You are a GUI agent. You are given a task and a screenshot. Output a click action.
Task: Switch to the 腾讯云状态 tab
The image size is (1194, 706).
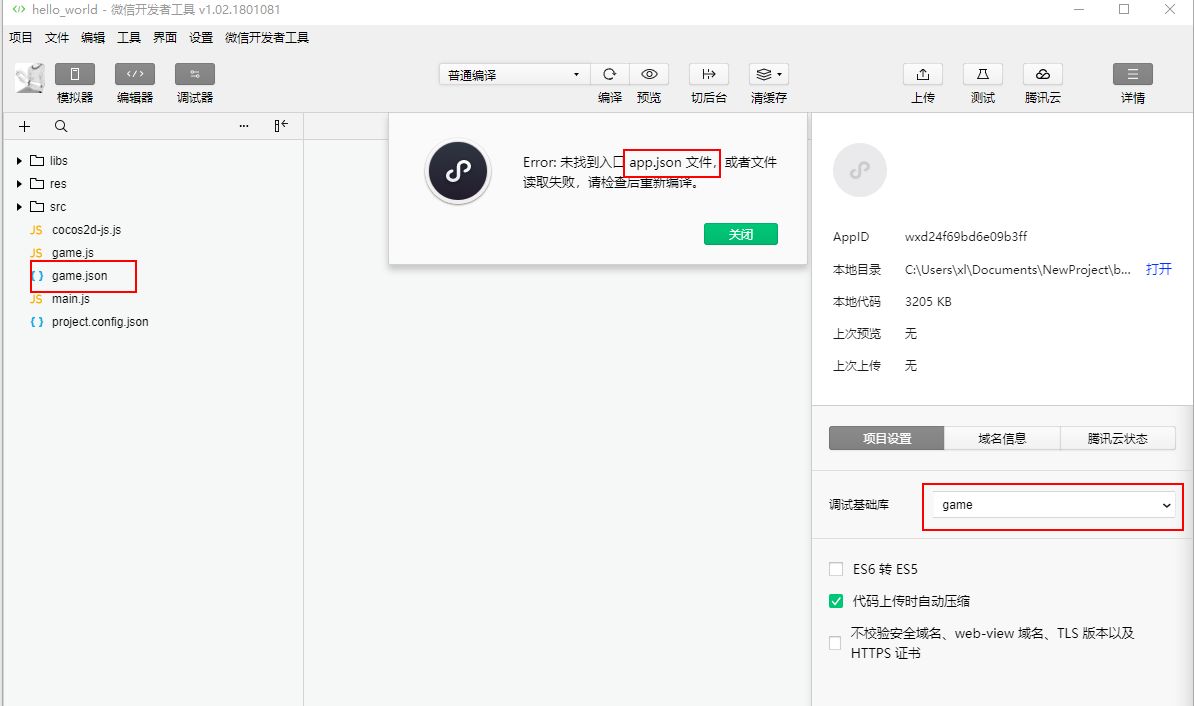click(x=1118, y=439)
